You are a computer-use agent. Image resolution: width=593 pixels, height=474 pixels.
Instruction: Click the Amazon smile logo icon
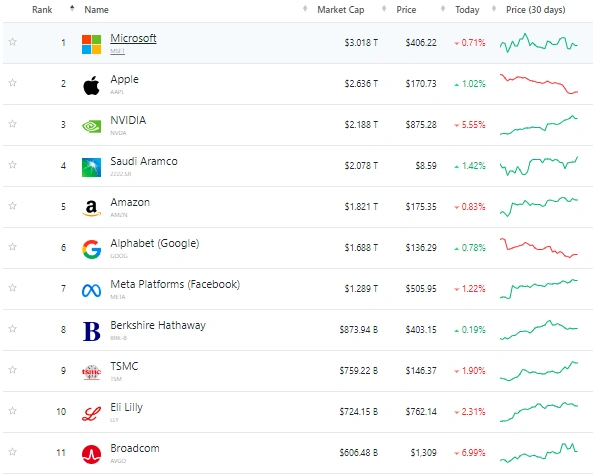92,208
